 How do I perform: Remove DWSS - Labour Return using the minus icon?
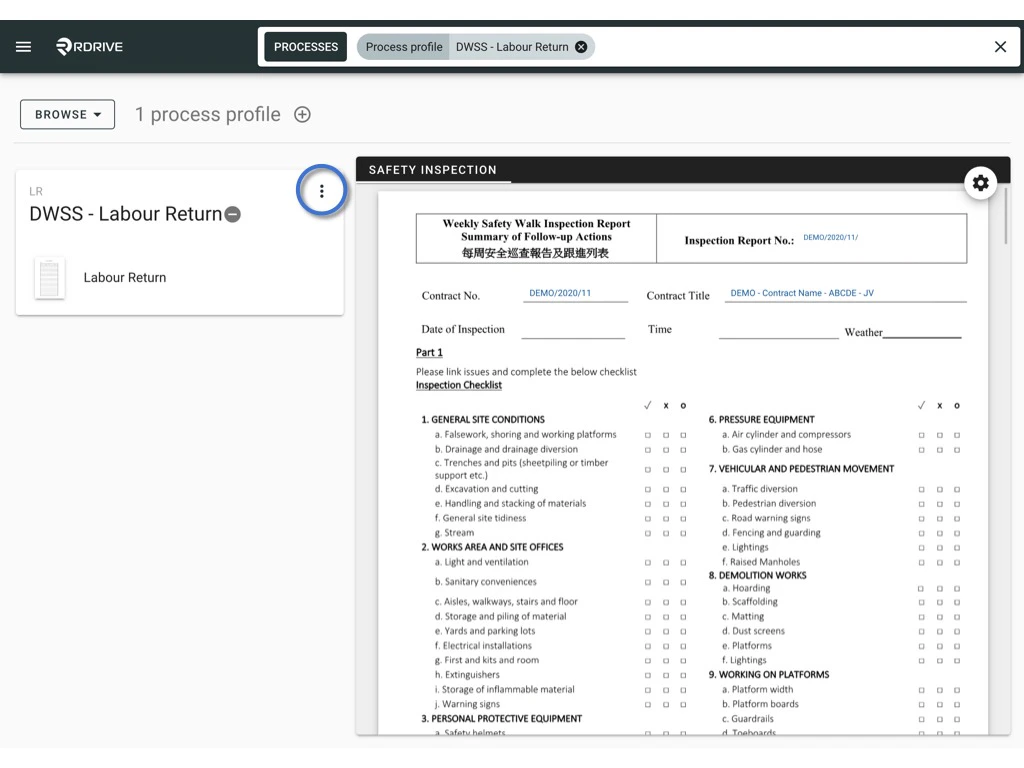tap(233, 213)
